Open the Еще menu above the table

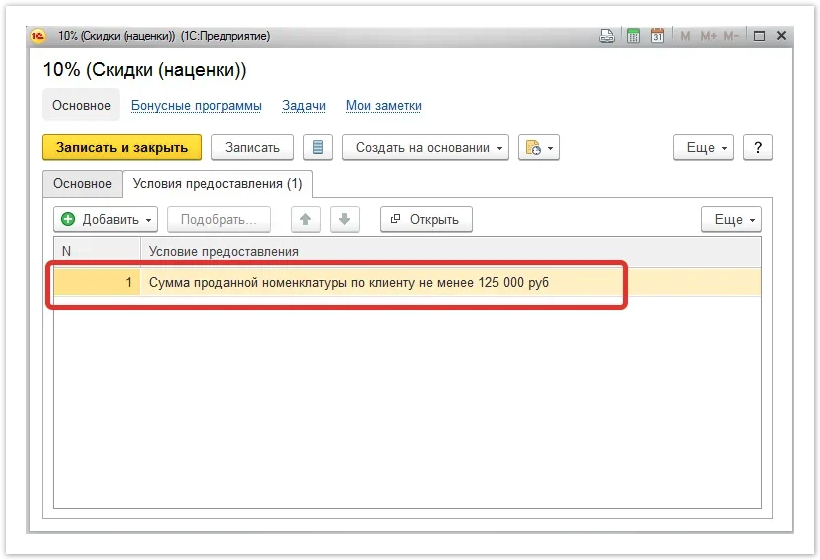[x=732, y=220]
